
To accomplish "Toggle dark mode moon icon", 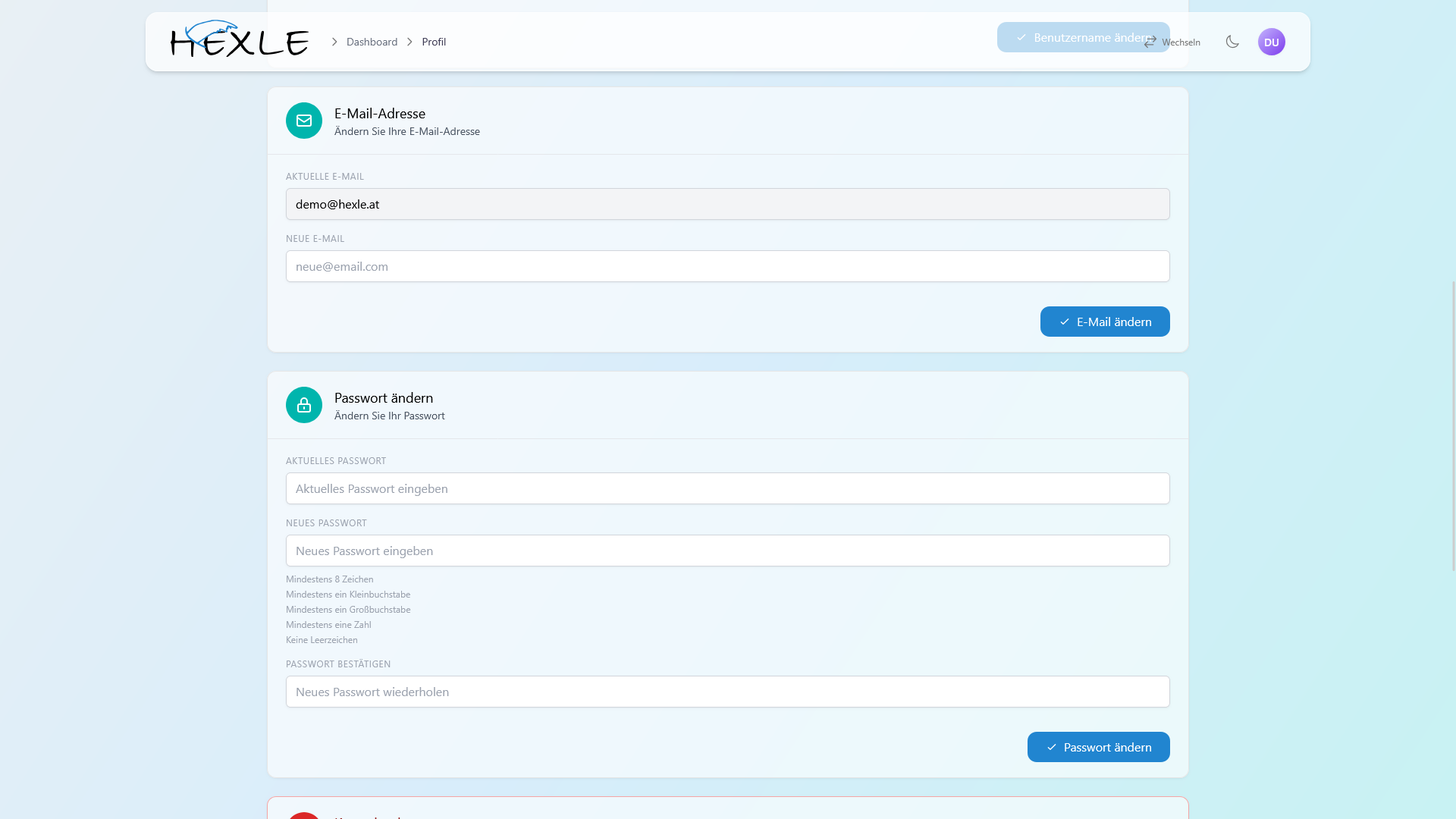I will point(1232,42).
